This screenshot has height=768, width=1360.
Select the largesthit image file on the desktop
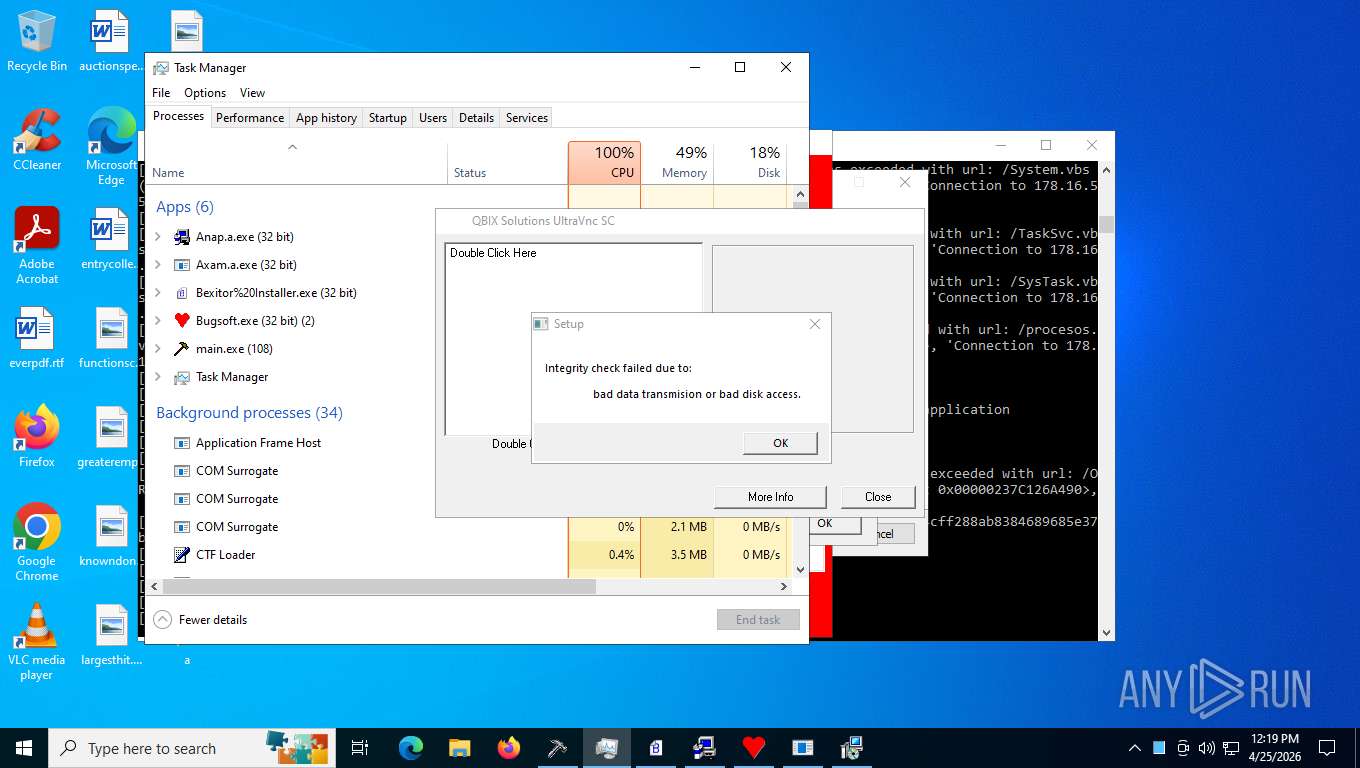point(111,636)
